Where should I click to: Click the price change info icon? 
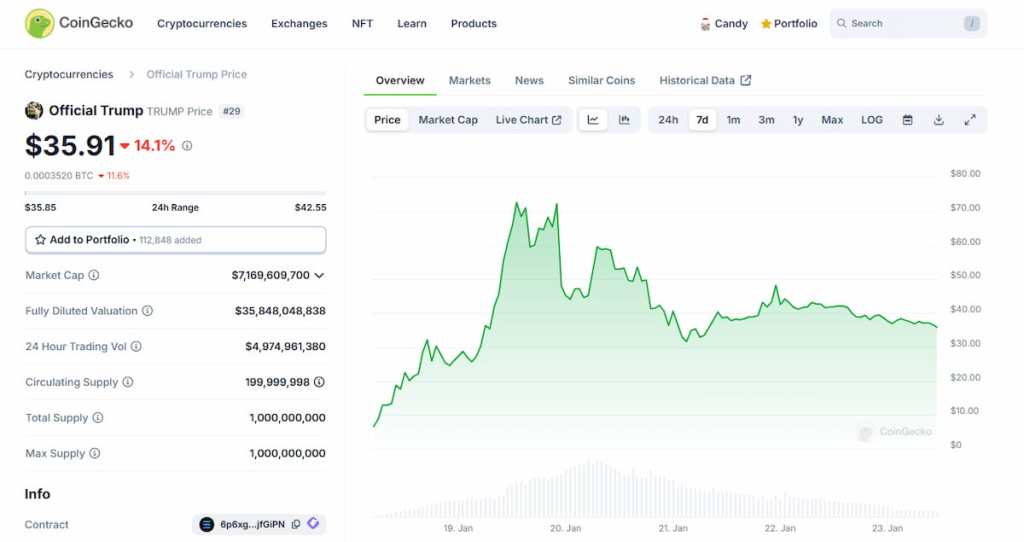187,146
